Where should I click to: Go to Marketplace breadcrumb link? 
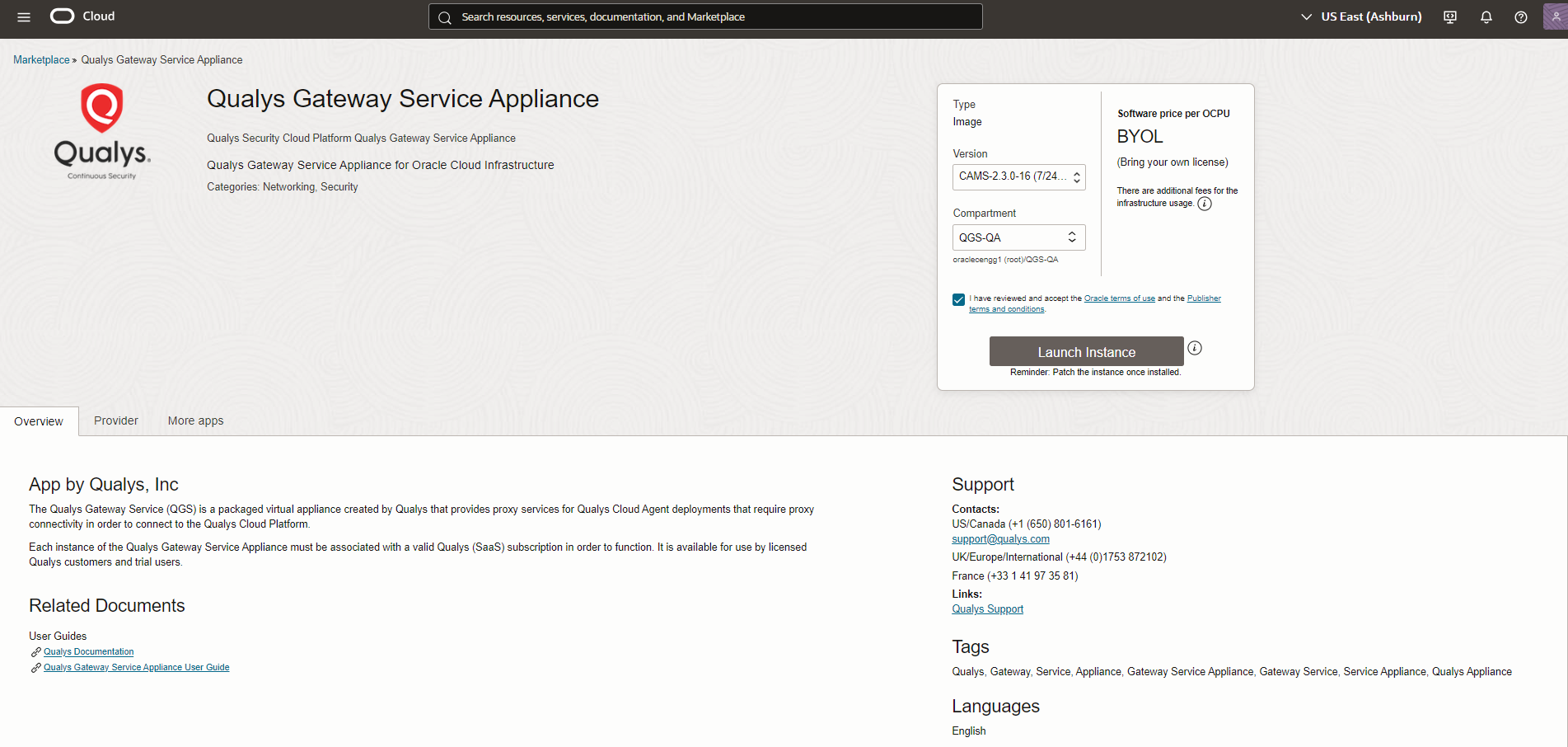41,60
